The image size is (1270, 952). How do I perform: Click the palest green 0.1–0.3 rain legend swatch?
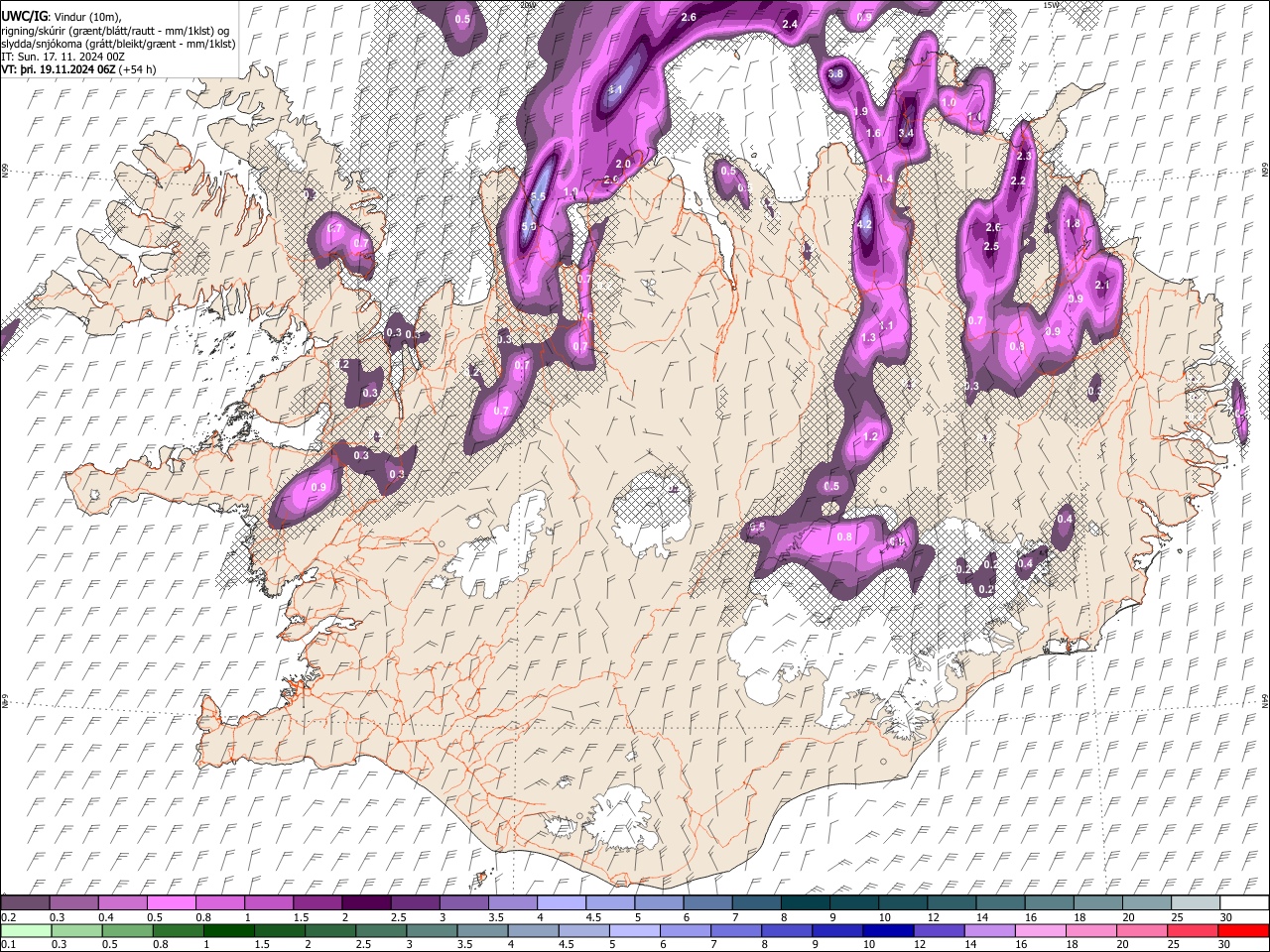[26, 930]
